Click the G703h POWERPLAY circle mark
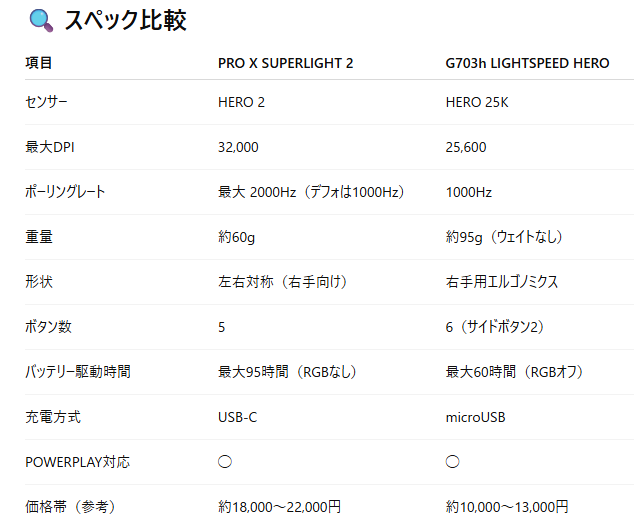The image size is (634, 527). (x=452, y=461)
